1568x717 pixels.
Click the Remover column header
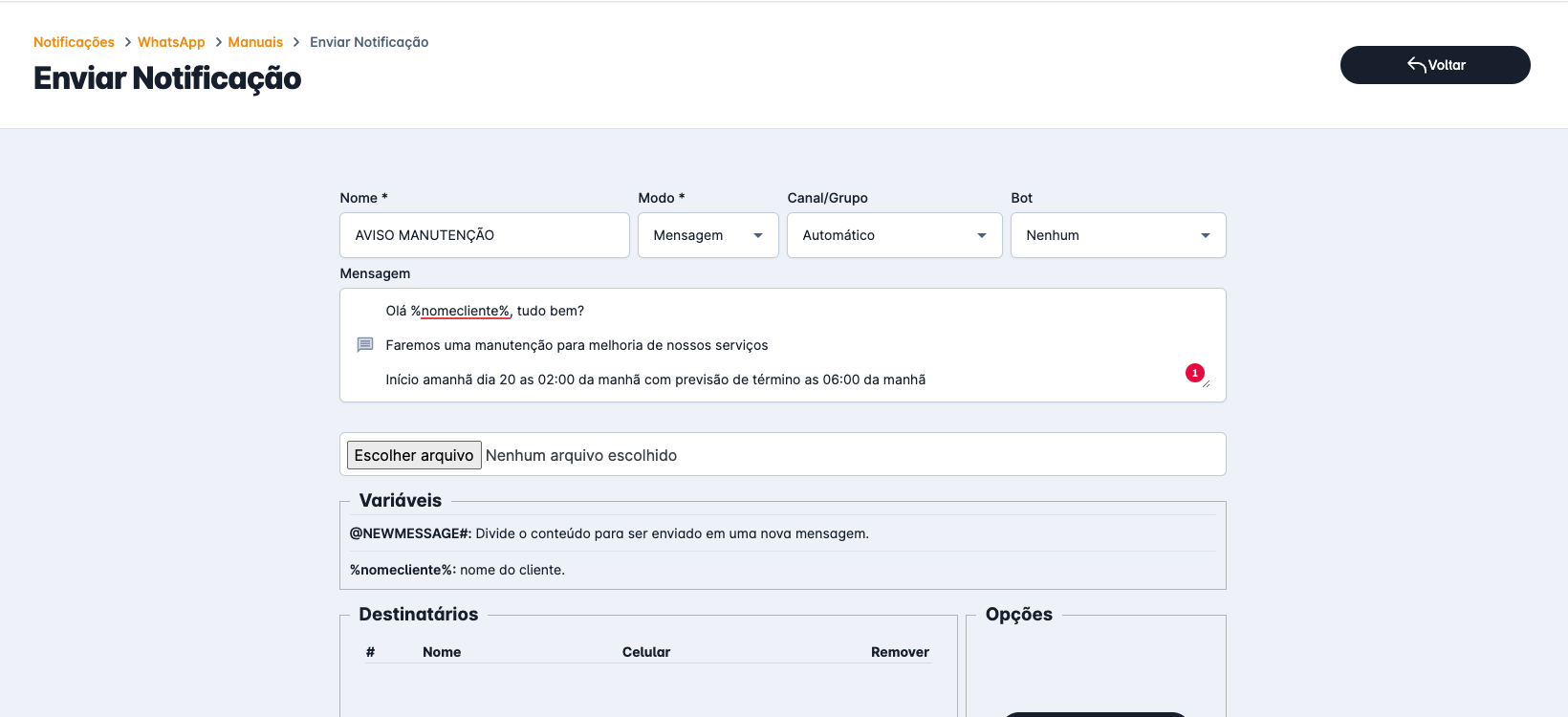tap(900, 652)
